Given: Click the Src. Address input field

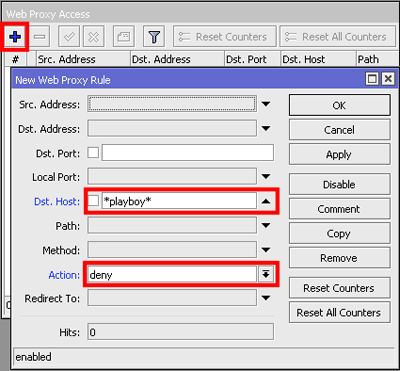Looking at the screenshot, I should click(x=172, y=104).
